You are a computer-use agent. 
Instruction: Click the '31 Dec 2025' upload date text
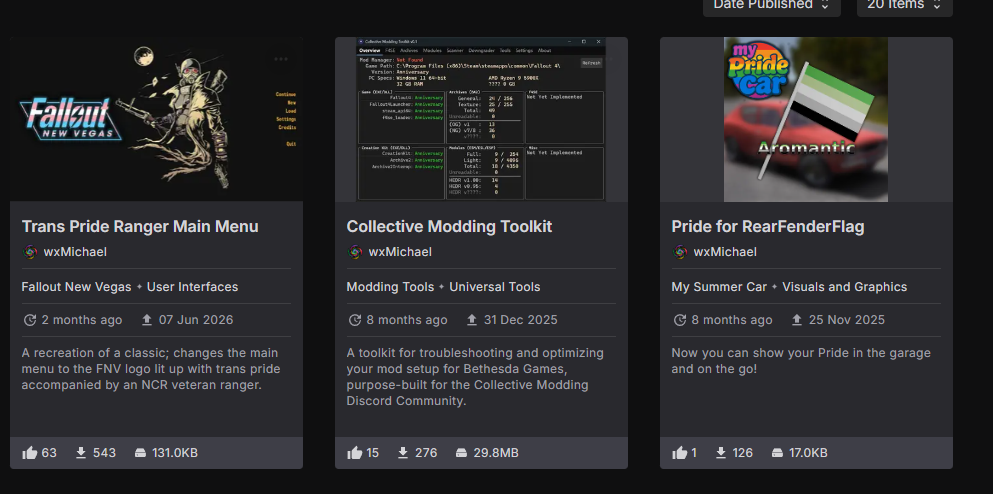521,320
